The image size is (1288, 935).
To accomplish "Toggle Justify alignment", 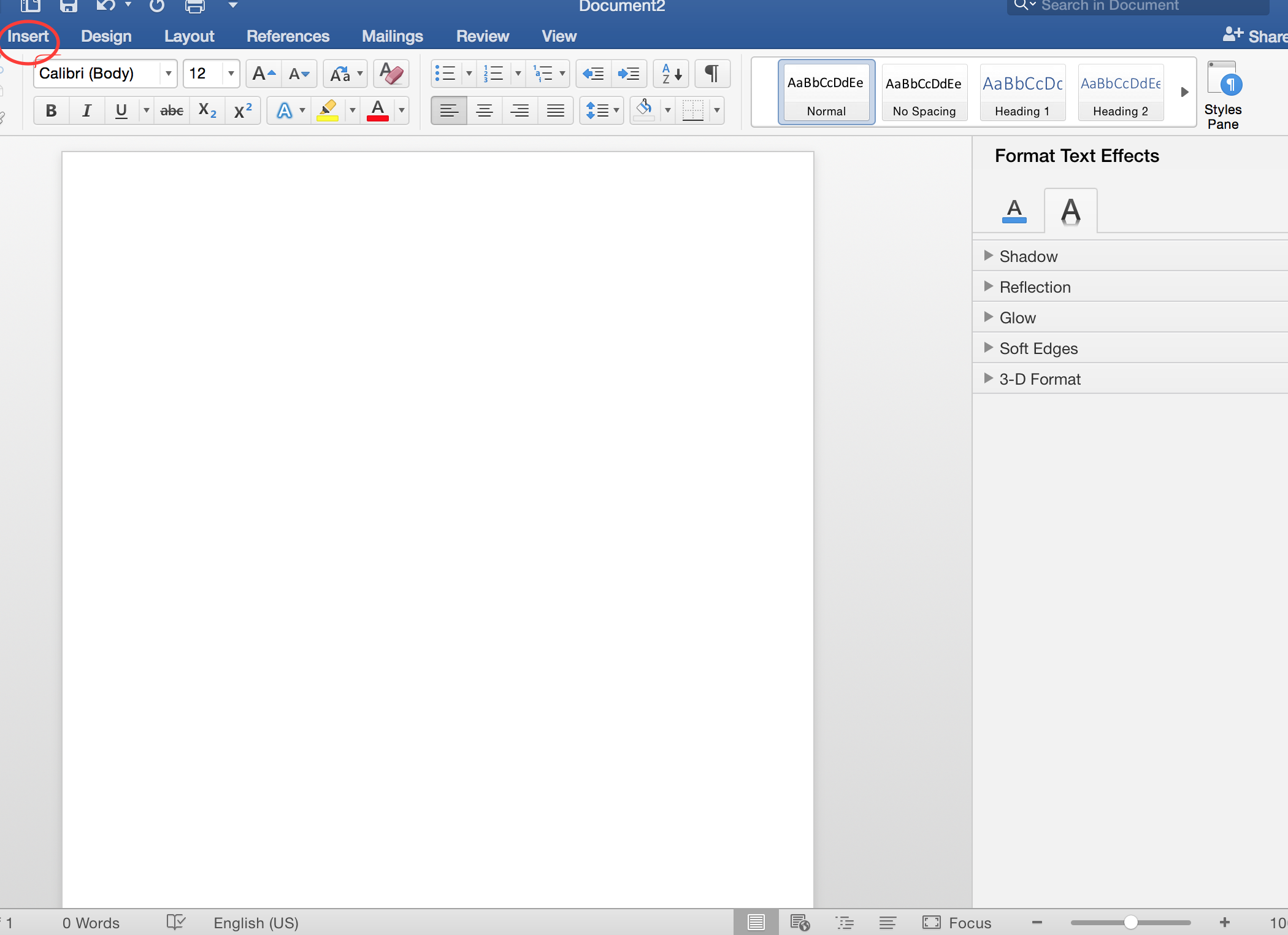I will pos(556,110).
